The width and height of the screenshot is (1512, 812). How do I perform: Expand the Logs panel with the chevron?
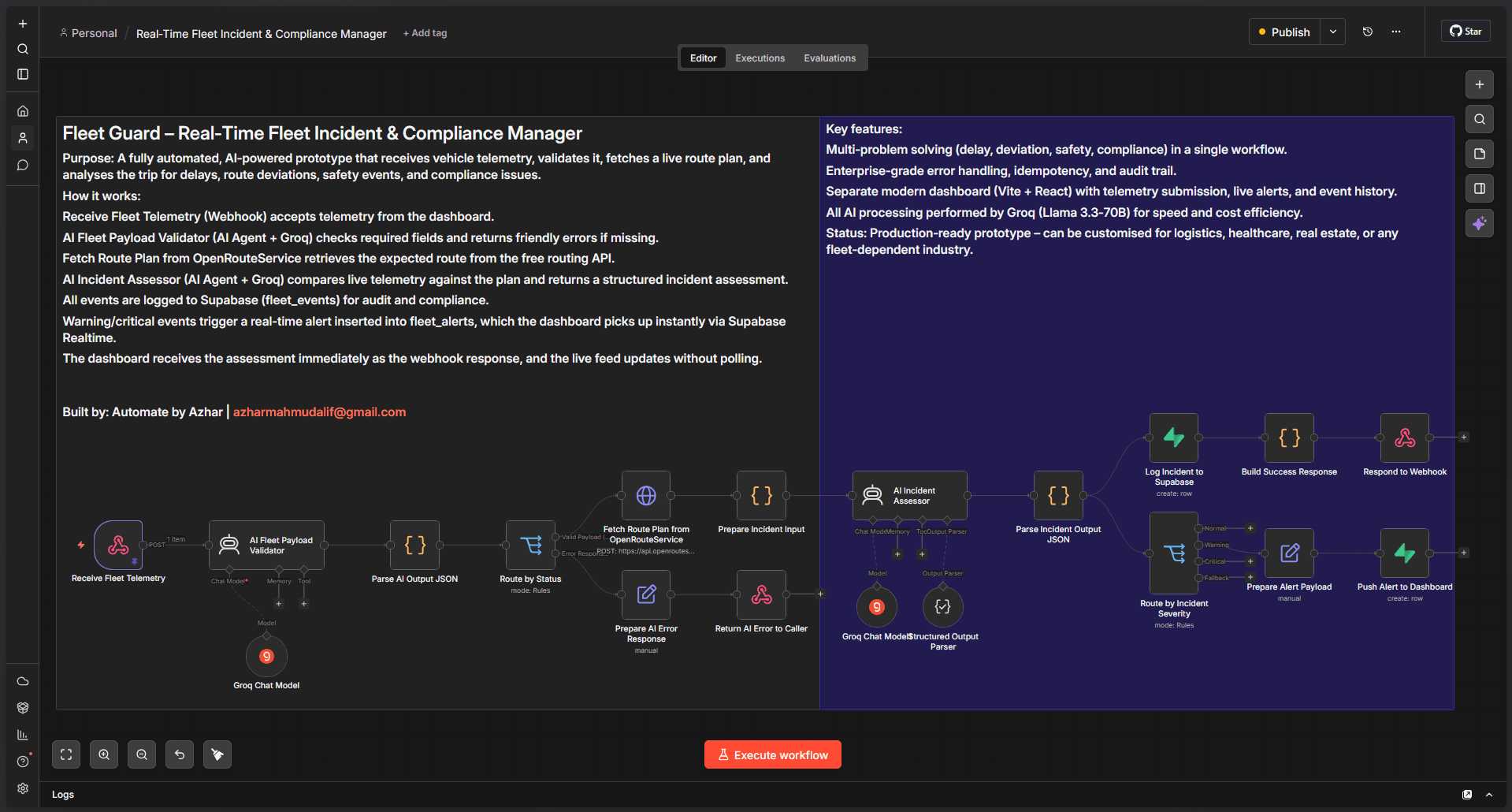coord(1489,795)
